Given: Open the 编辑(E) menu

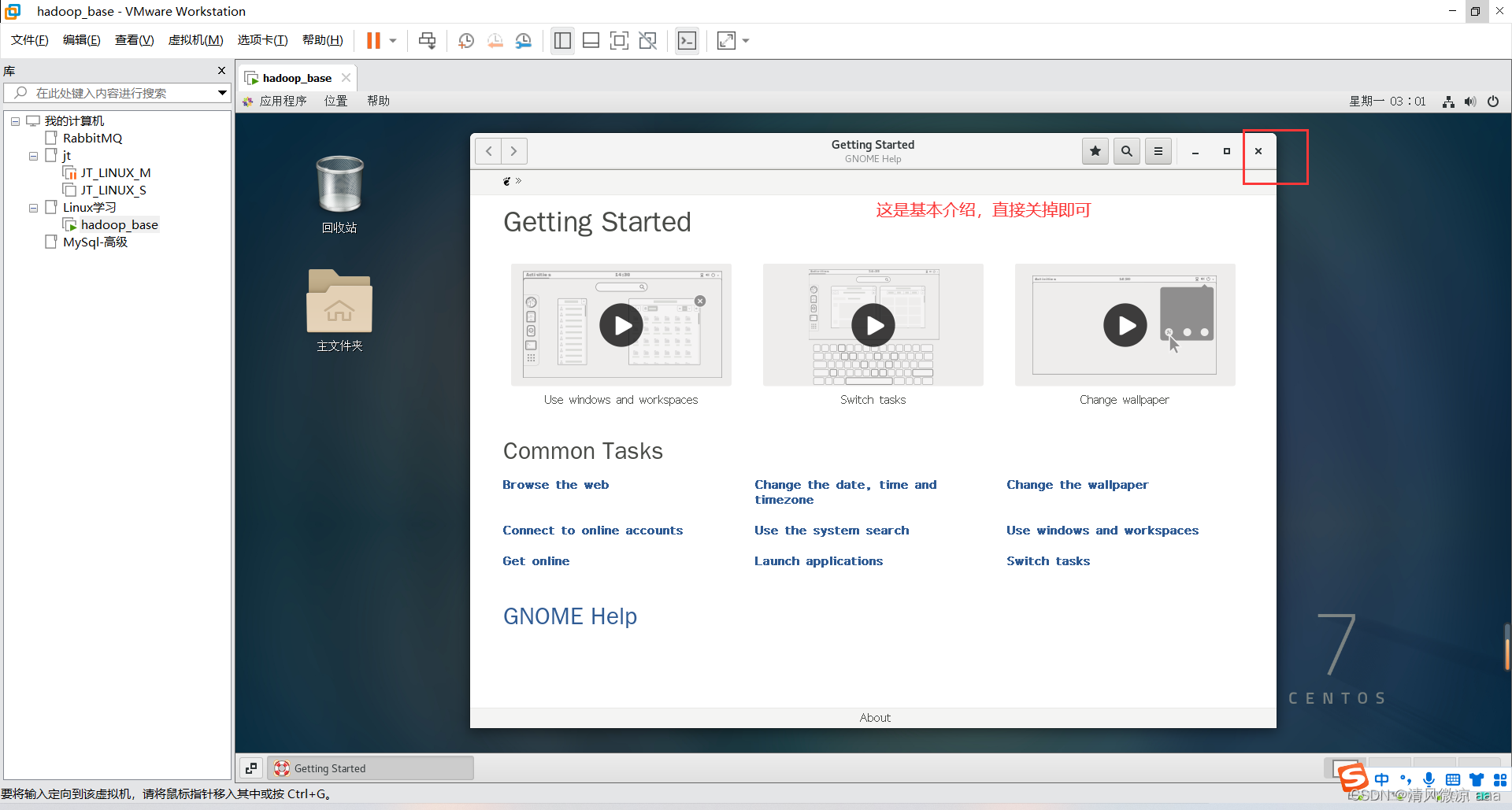Looking at the screenshot, I should [82, 40].
